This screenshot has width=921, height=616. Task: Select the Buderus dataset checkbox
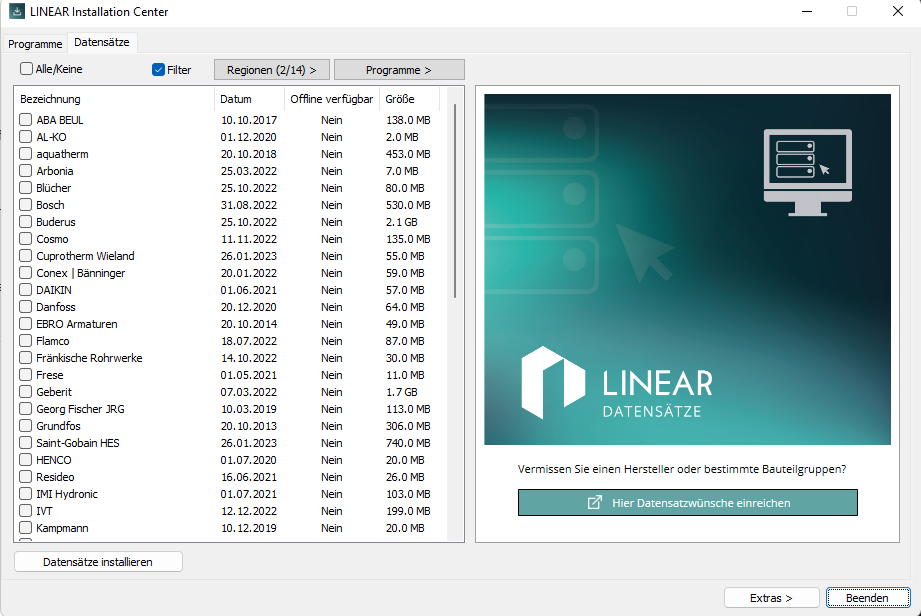26,222
